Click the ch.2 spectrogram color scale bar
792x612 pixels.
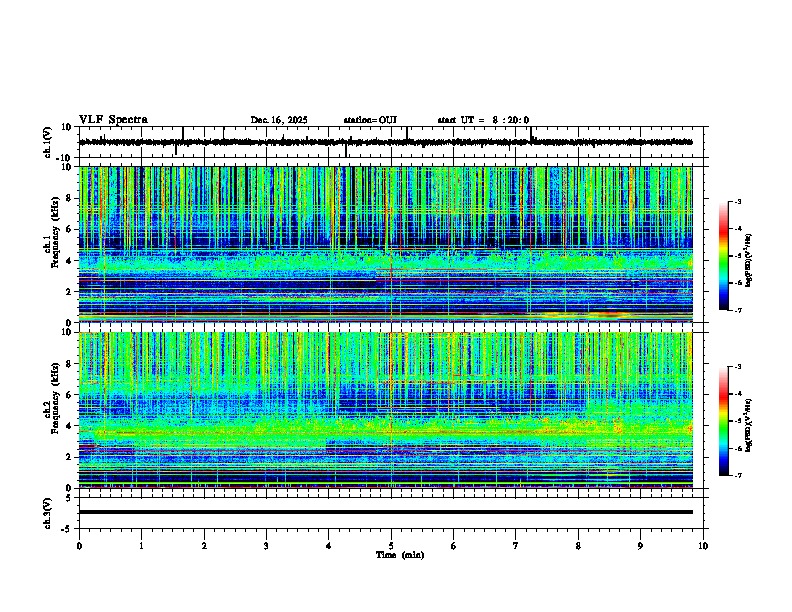pyautogui.click(x=723, y=421)
